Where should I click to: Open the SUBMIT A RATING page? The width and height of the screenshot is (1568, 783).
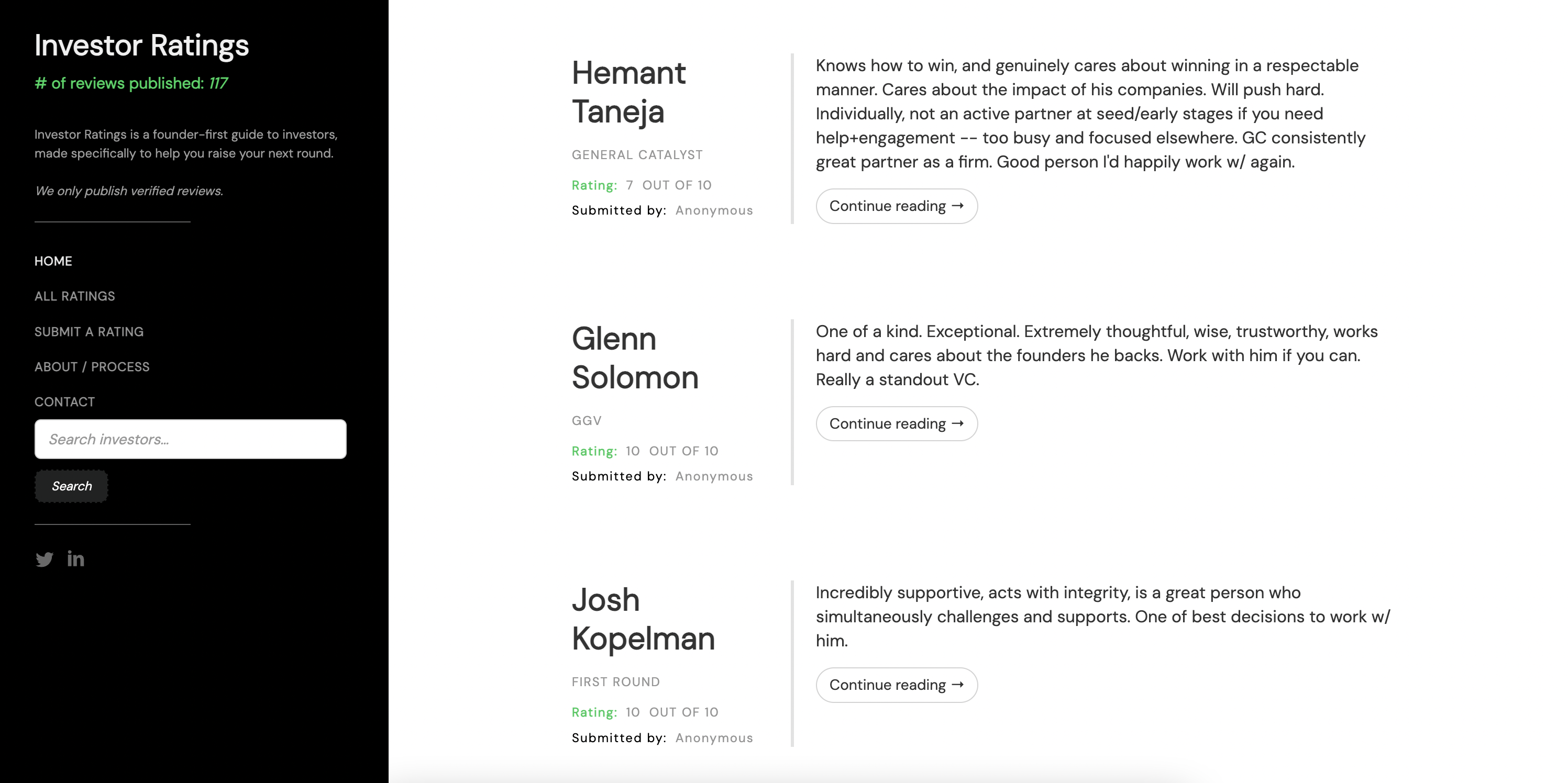[89, 331]
